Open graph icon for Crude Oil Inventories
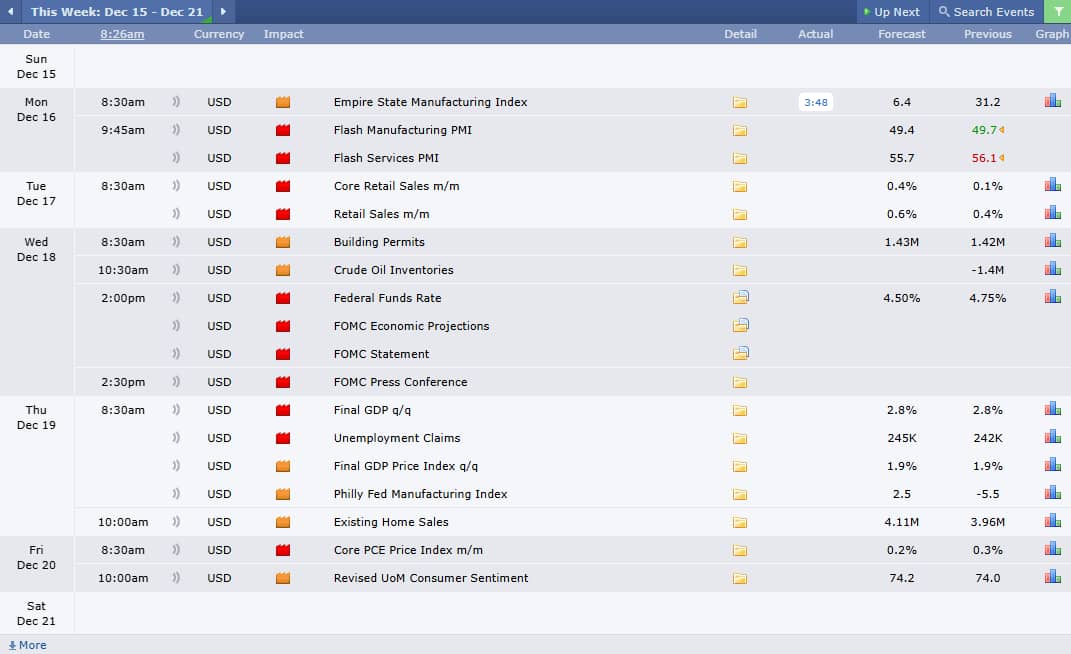The height and width of the screenshot is (654, 1071). pyautogui.click(x=1052, y=269)
